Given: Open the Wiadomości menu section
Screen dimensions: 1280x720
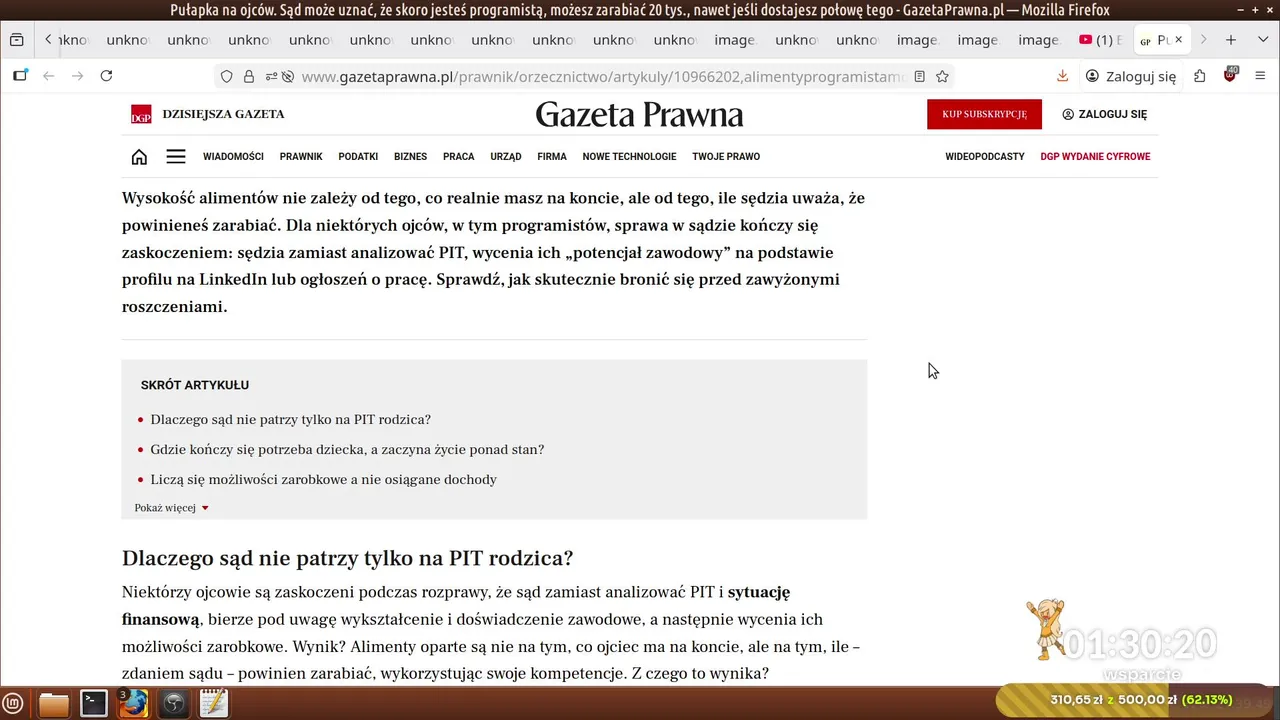Looking at the screenshot, I should click(233, 157).
